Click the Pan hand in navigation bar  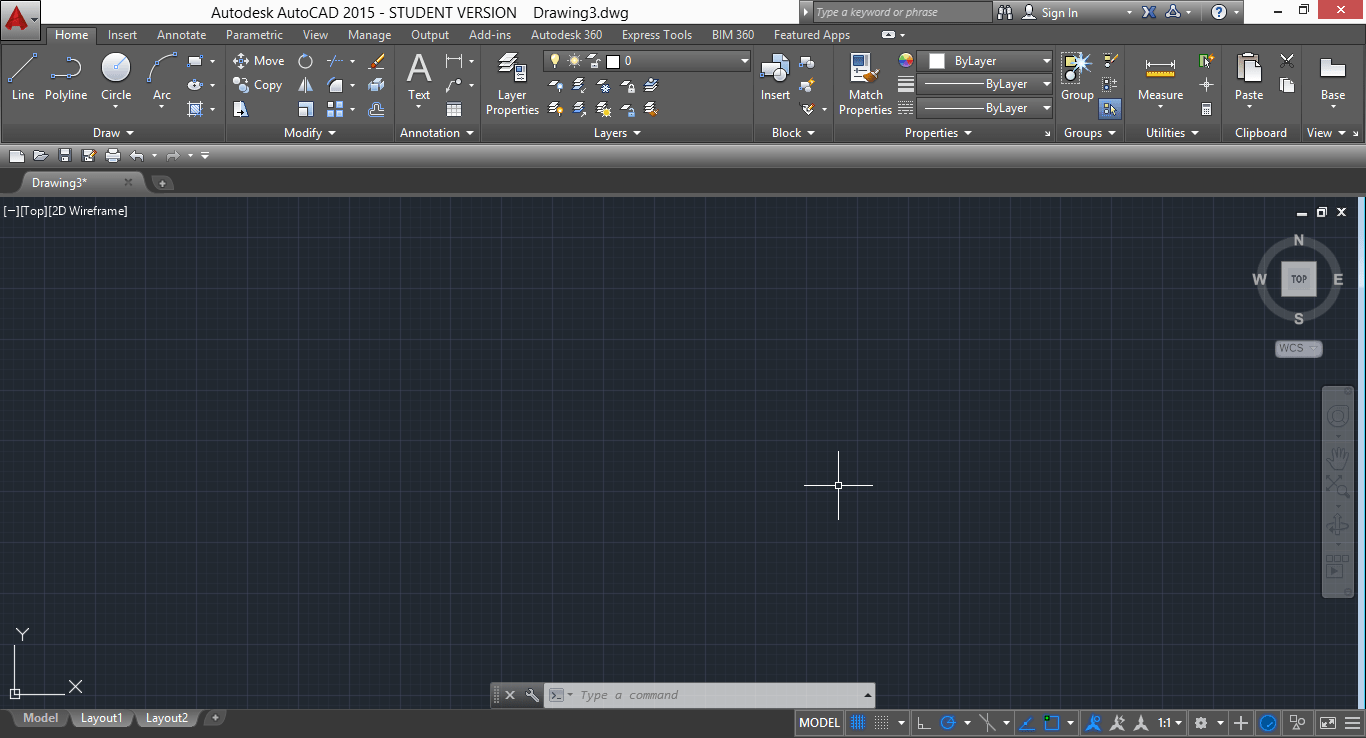(1337, 458)
